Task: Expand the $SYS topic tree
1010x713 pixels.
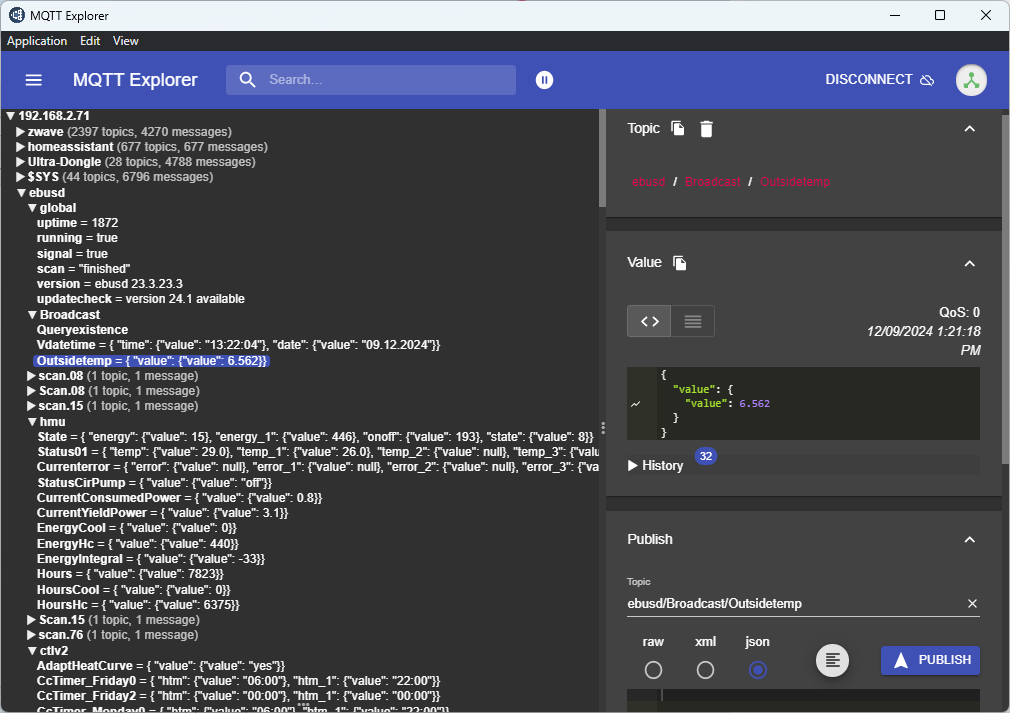Action: tap(21, 176)
